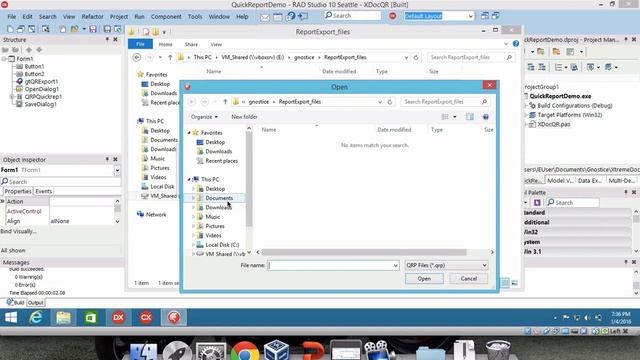Viewport: 640px width, 360px height.
Task: Open the Refactor menu
Action: tap(92, 17)
